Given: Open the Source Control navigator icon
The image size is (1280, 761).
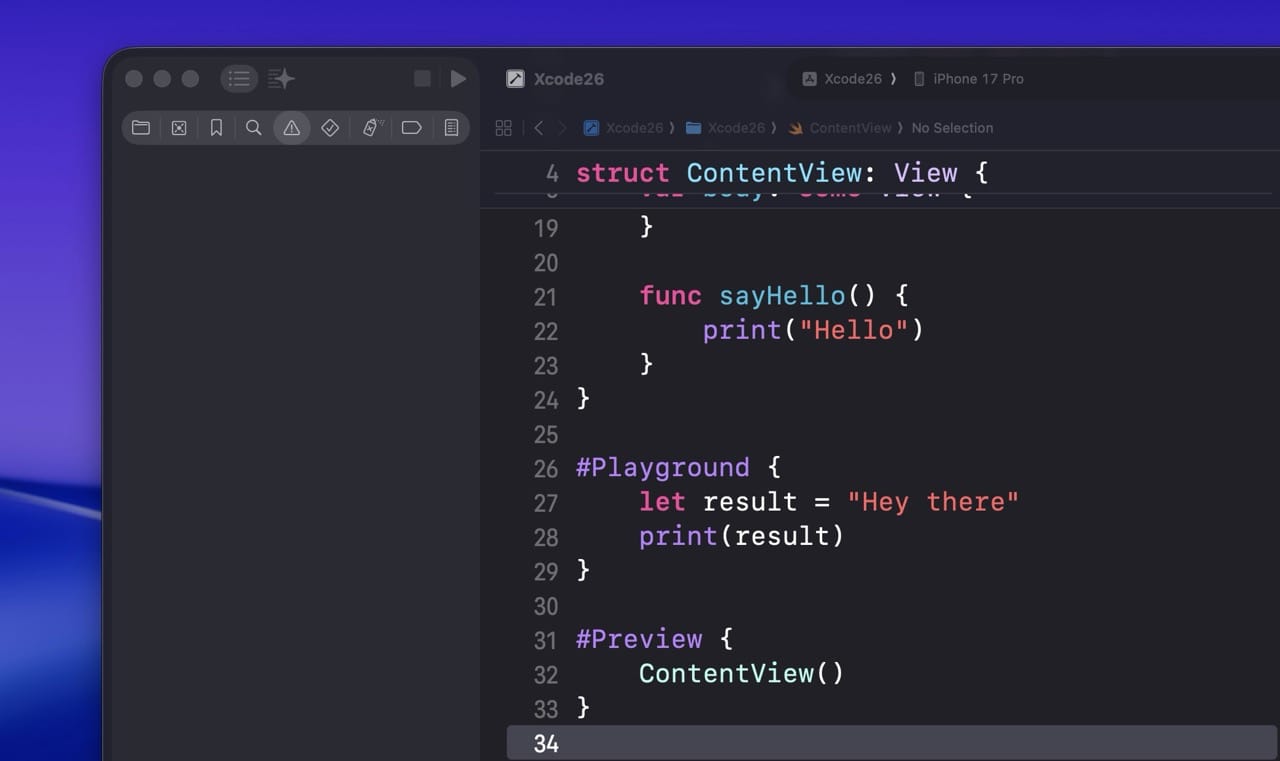Looking at the screenshot, I should [x=179, y=128].
